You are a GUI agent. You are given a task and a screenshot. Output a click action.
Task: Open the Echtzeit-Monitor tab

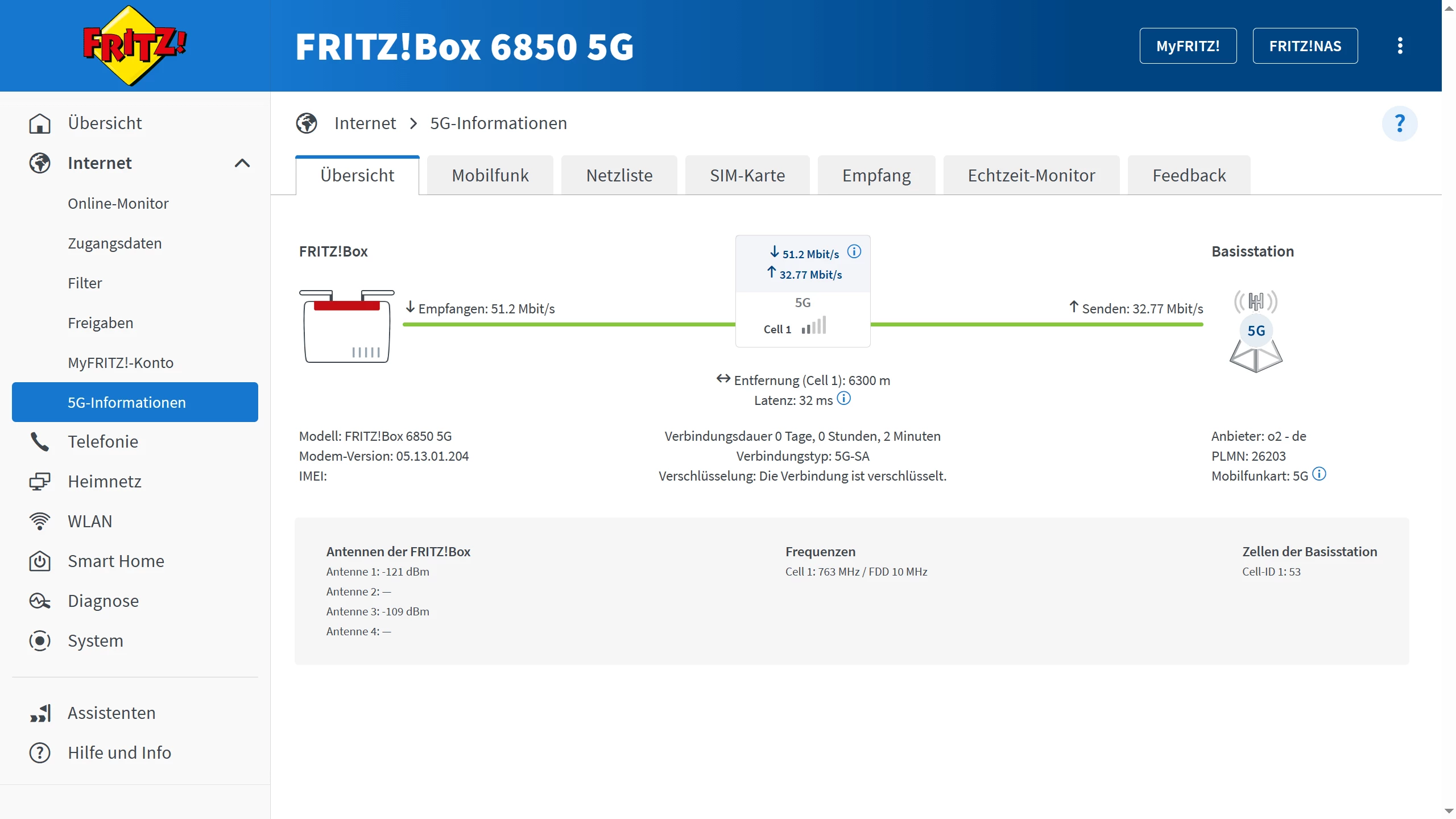pos(1031,176)
